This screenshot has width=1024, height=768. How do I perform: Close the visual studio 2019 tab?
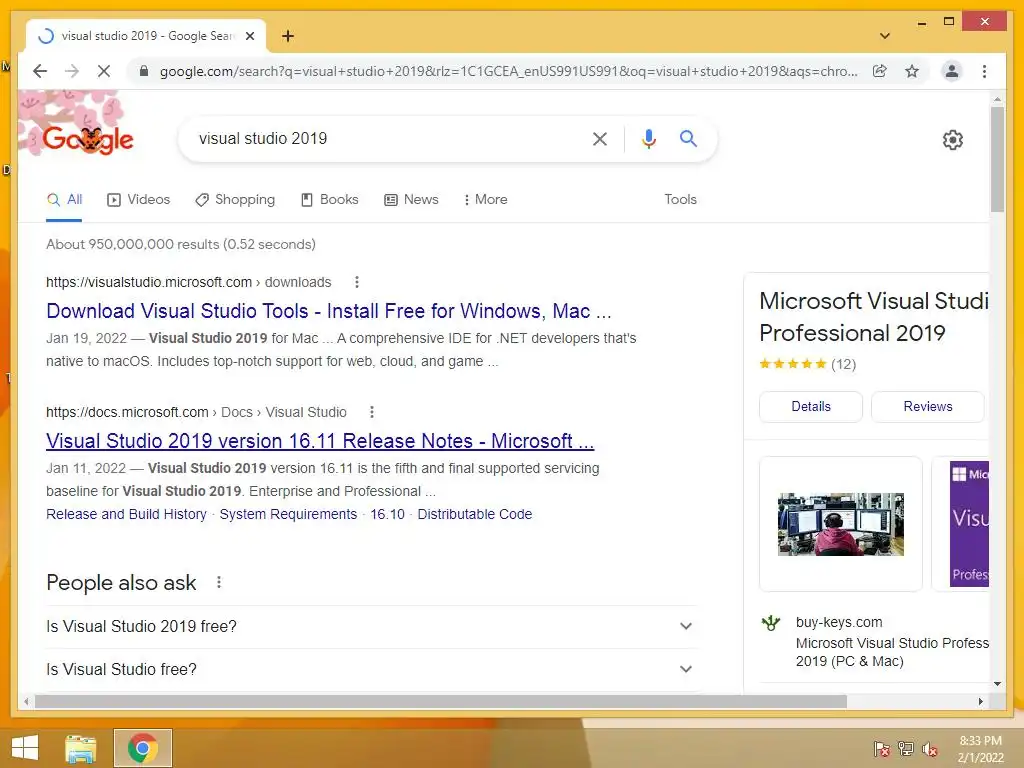coord(250,36)
